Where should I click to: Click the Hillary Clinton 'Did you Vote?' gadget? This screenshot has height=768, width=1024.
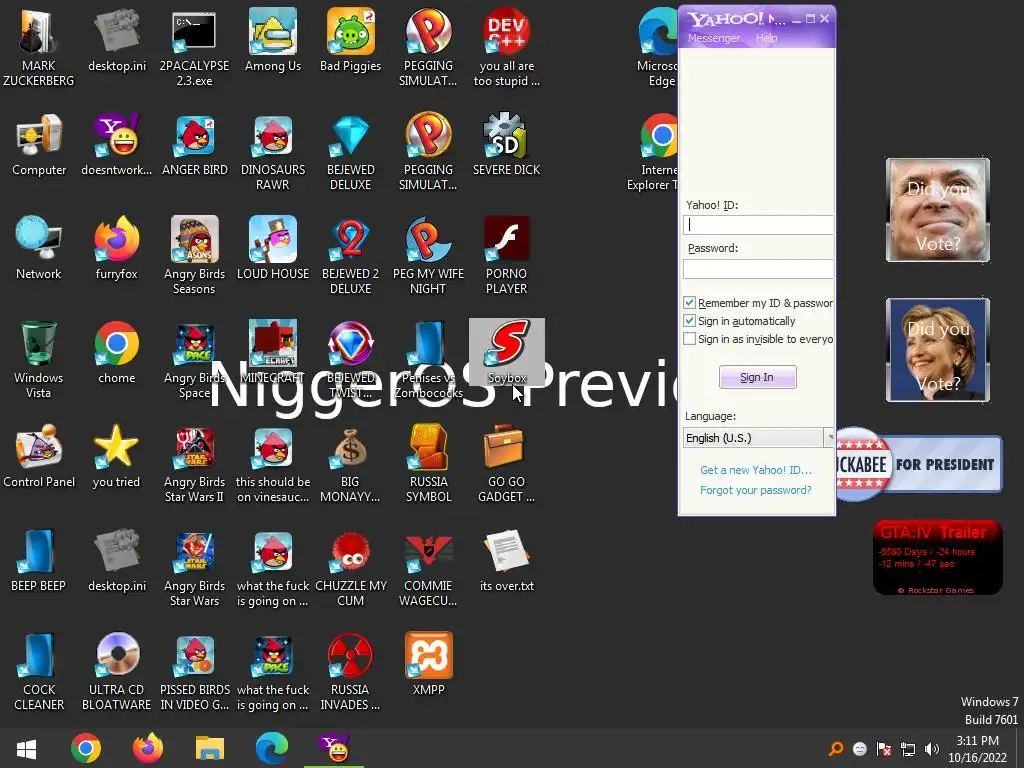[x=938, y=349]
